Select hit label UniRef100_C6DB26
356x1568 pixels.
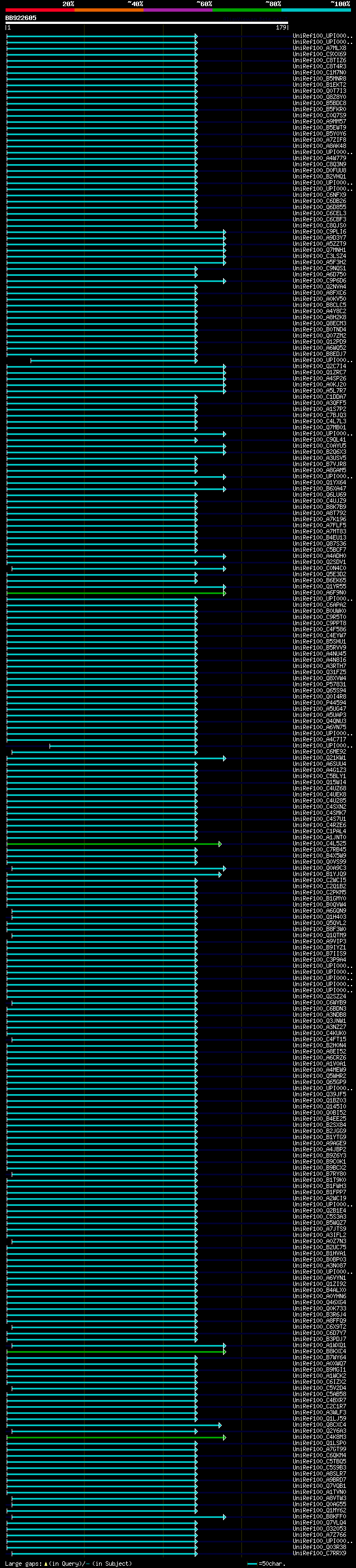(319, 201)
